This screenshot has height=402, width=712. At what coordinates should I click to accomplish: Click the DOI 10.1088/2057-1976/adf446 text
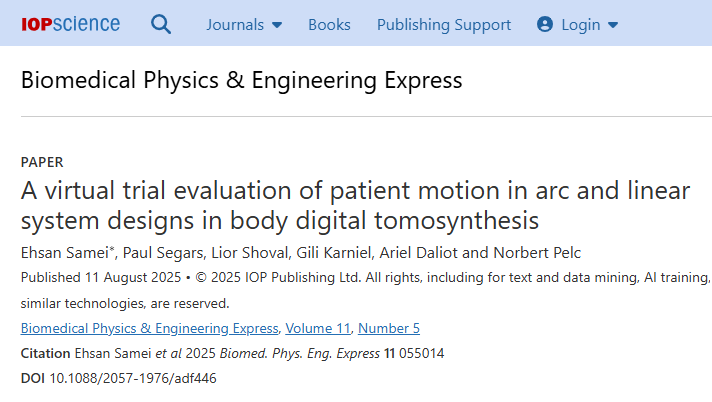point(133,378)
